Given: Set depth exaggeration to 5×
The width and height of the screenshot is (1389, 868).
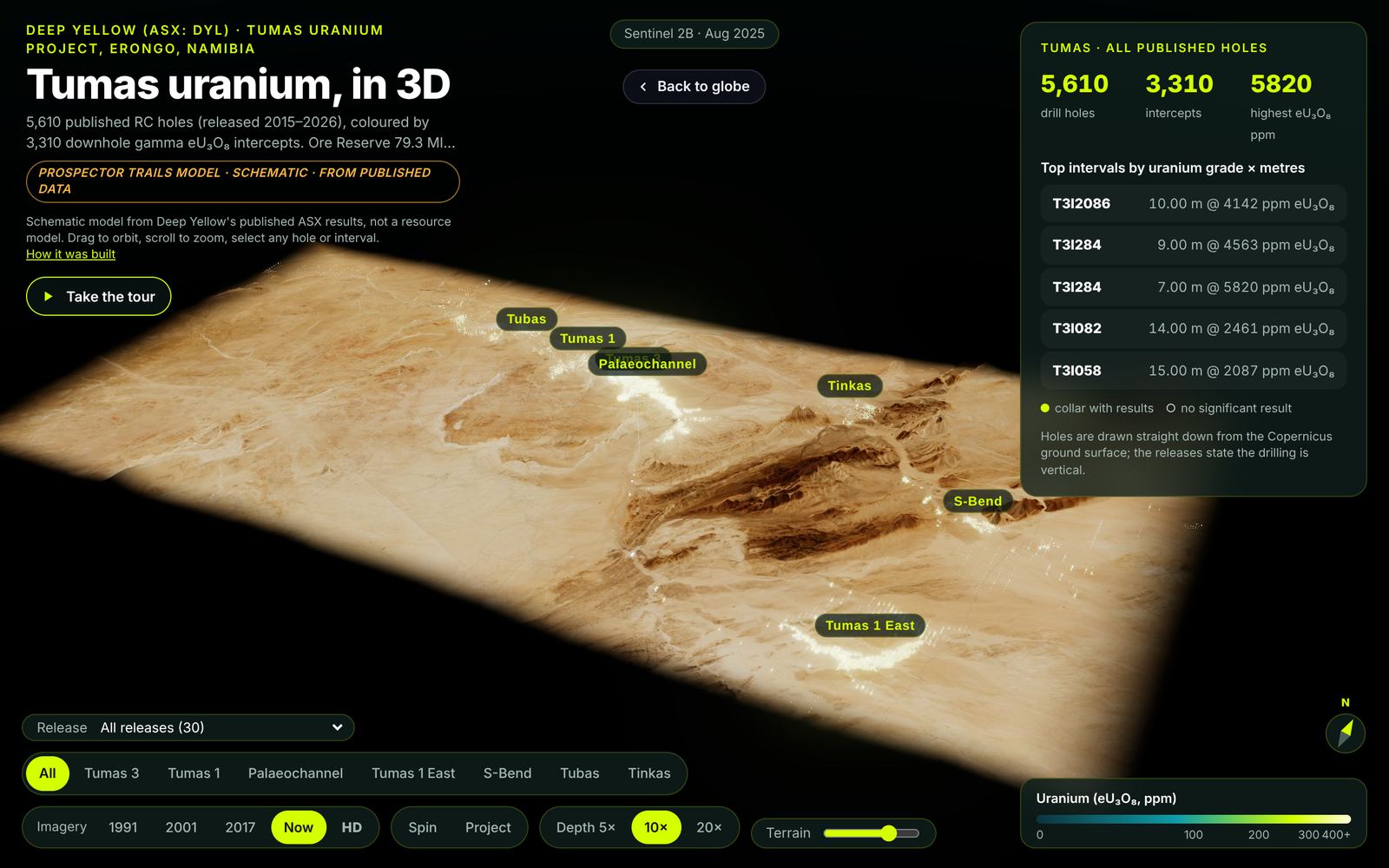Looking at the screenshot, I should click(x=586, y=827).
